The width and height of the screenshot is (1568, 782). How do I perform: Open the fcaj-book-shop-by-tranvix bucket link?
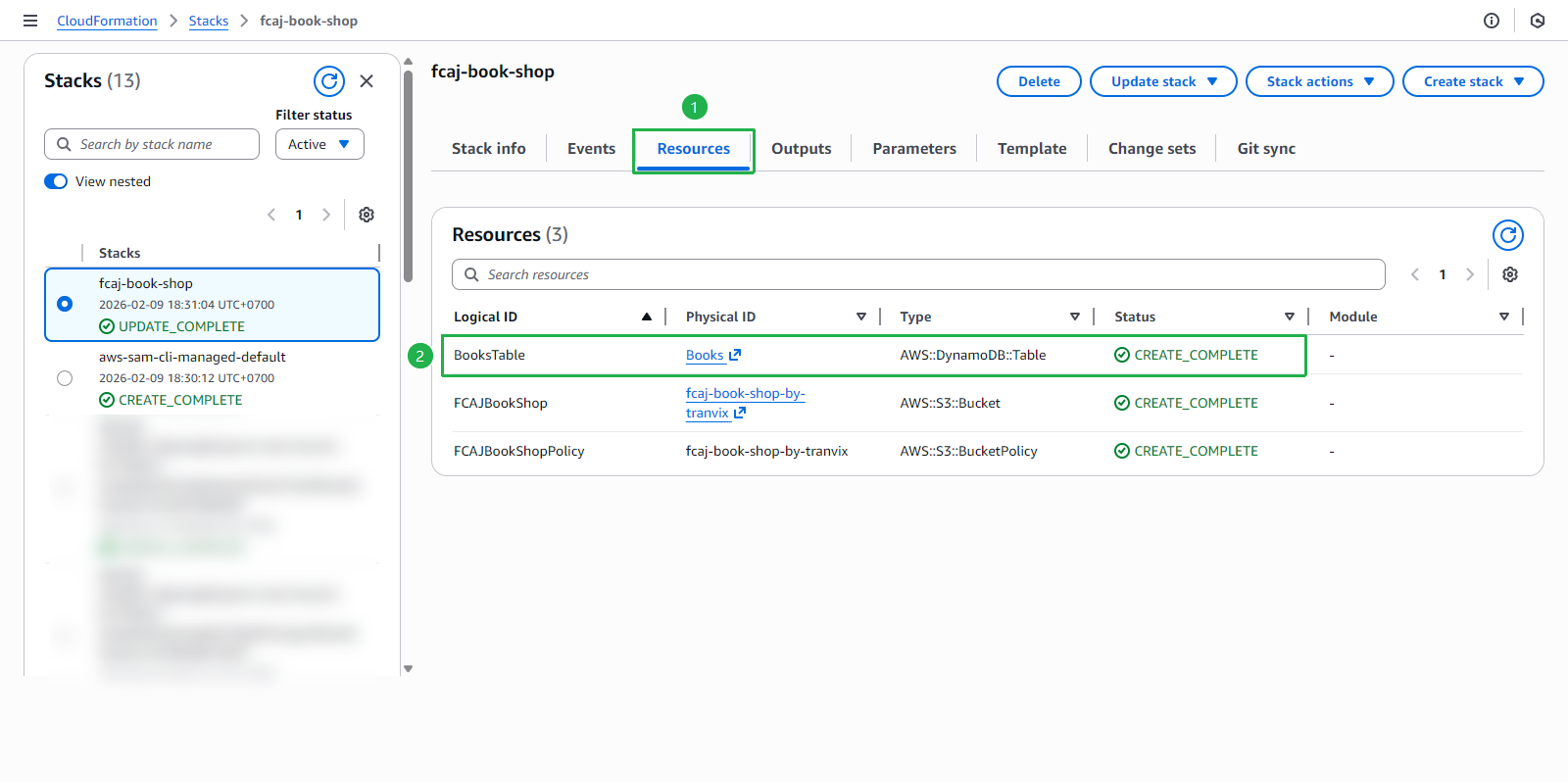746,403
